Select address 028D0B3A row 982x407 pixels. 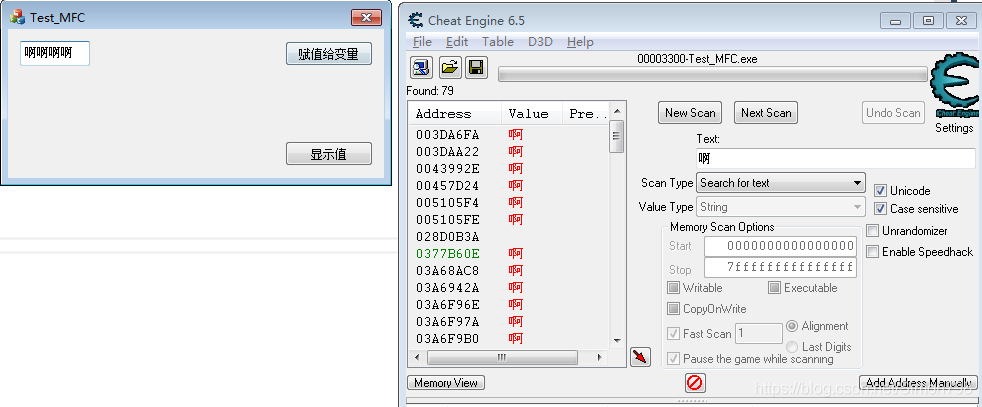(509, 237)
